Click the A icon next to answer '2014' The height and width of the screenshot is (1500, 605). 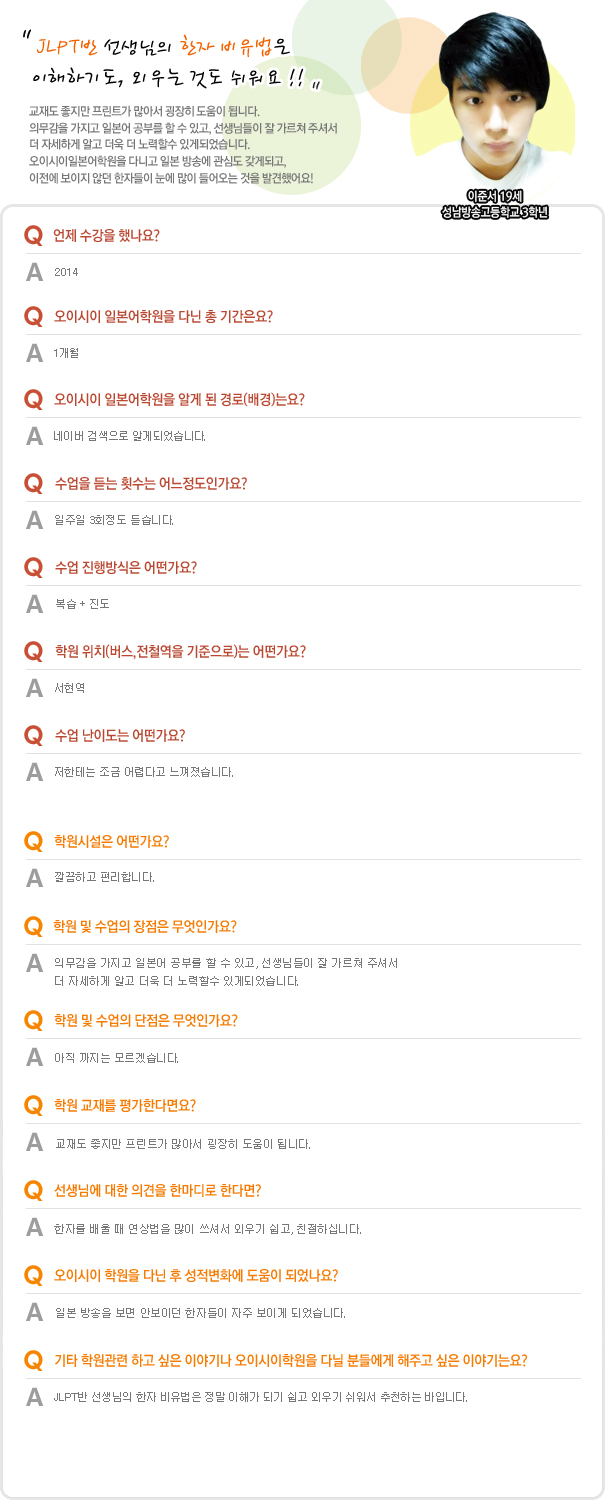[x=34, y=271]
